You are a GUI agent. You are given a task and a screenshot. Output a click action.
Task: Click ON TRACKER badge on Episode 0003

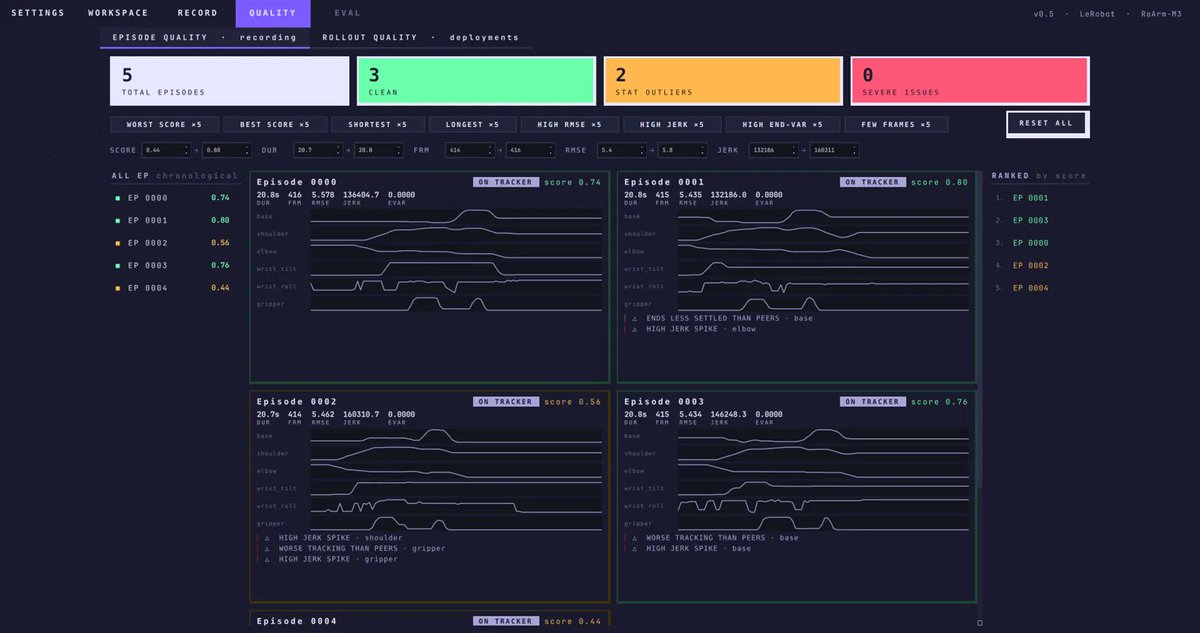pos(873,402)
